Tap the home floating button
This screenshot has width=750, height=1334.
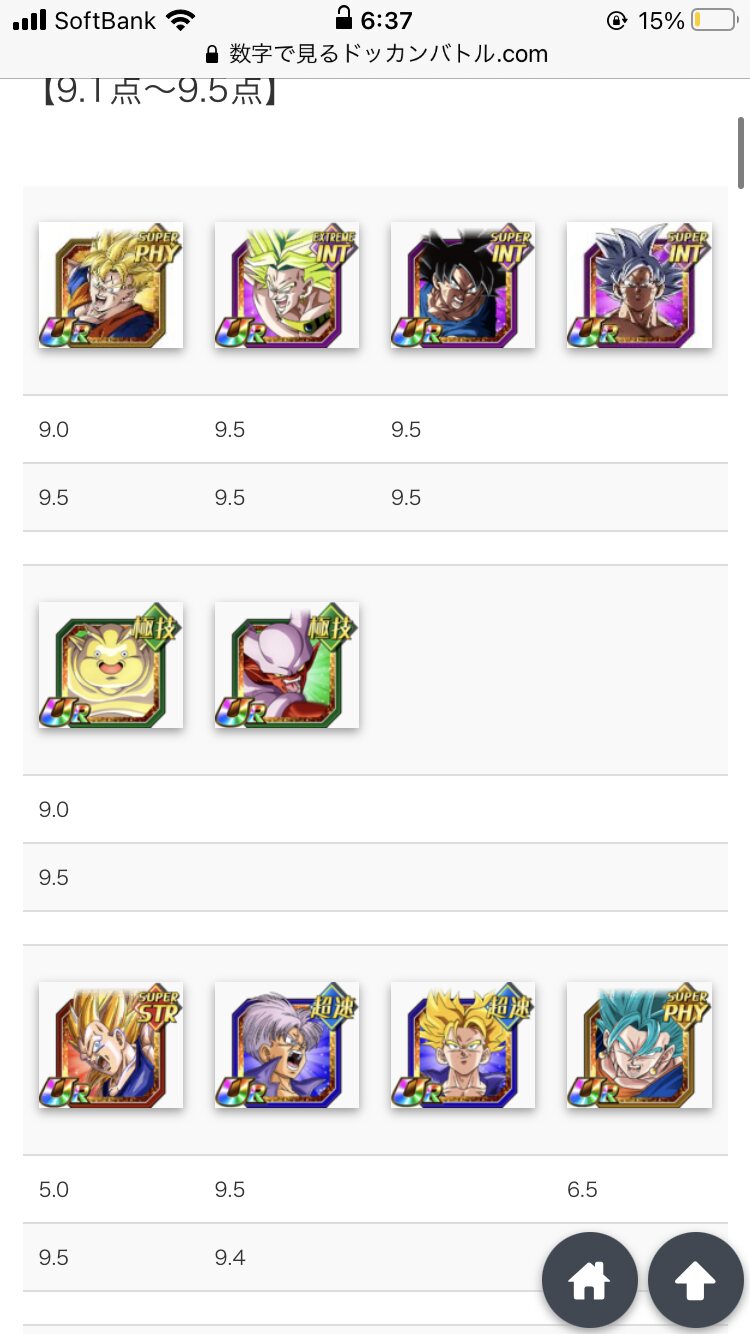[x=590, y=1279]
